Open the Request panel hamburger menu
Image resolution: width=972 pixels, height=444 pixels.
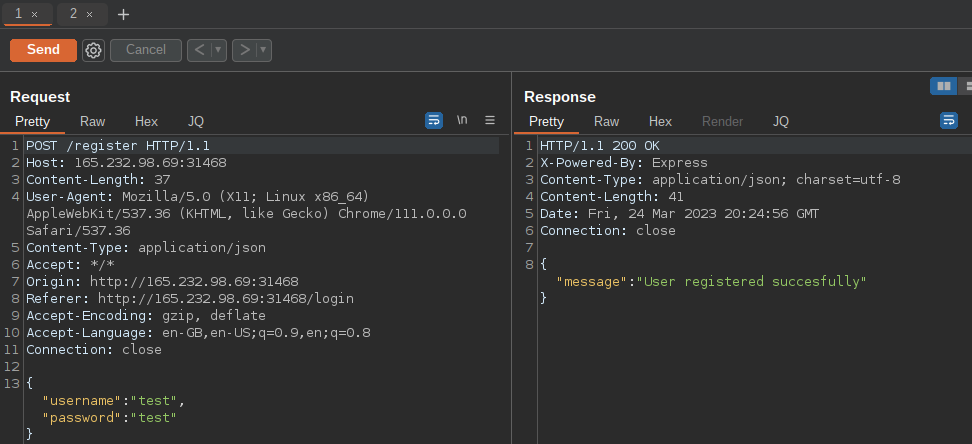(x=490, y=120)
